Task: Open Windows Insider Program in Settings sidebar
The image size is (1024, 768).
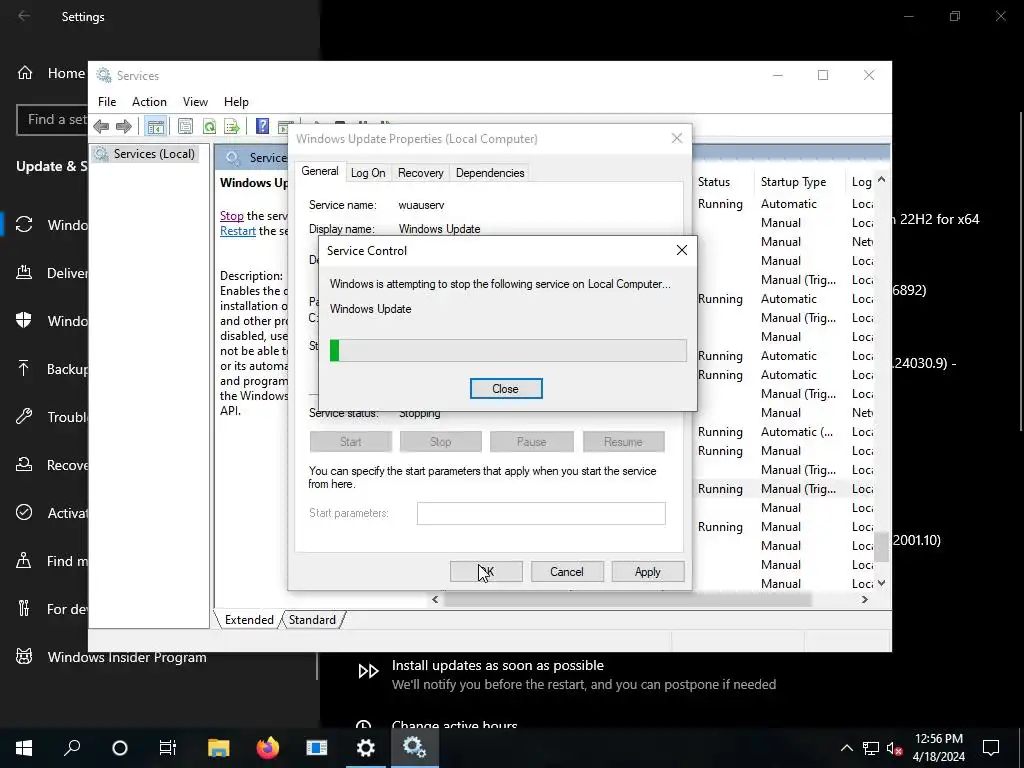Action: 127,657
